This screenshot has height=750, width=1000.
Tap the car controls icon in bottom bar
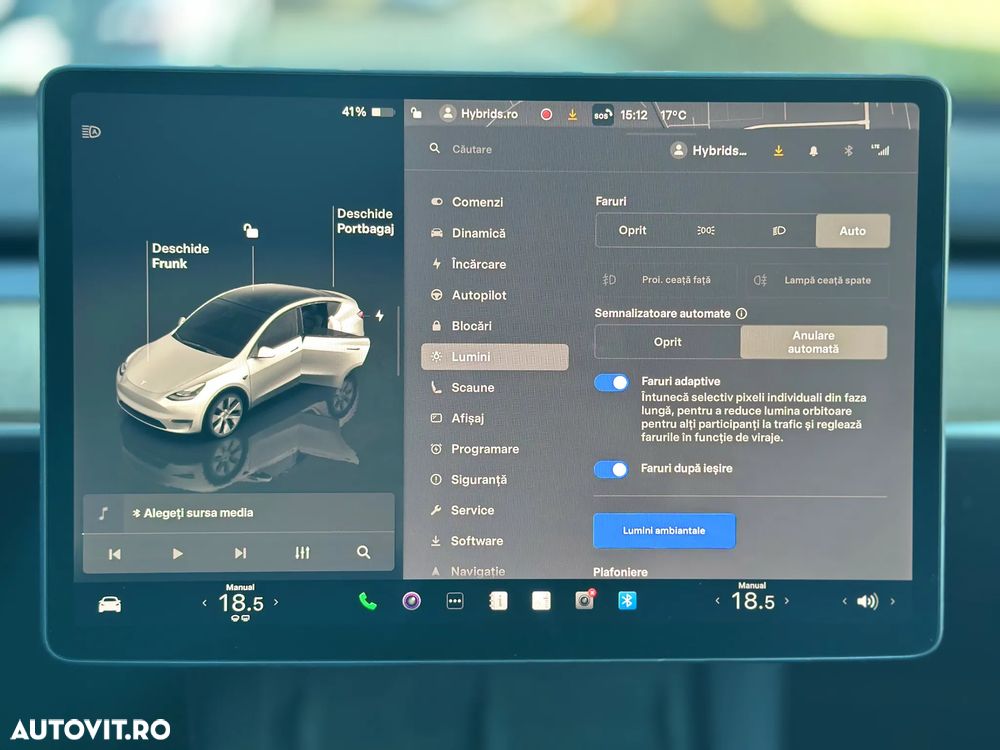click(x=110, y=604)
